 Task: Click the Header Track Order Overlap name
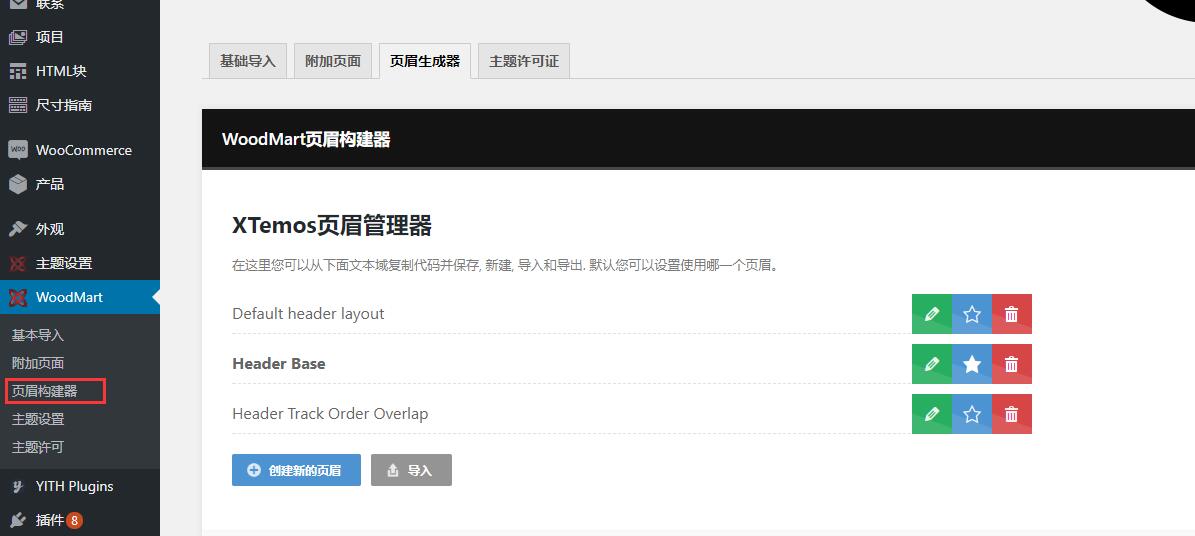point(330,414)
